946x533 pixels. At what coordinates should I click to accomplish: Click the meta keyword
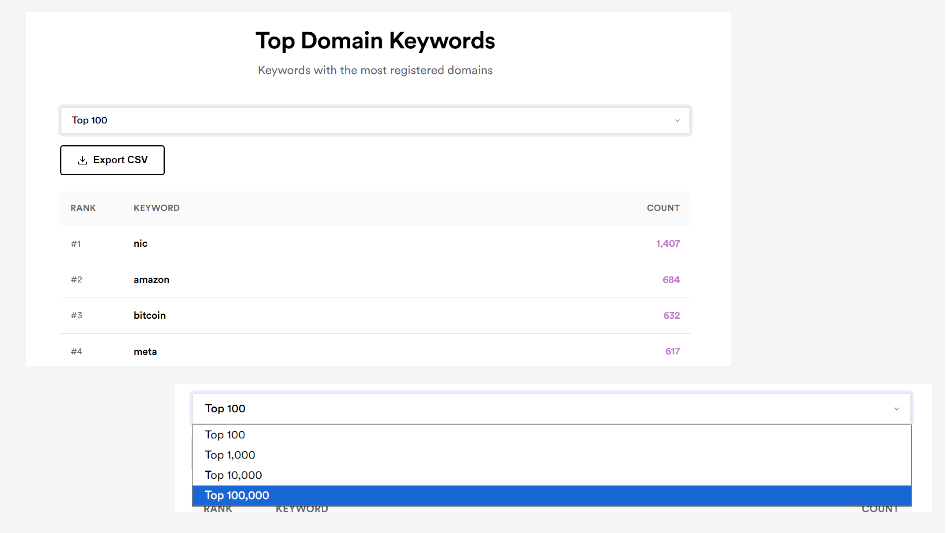click(145, 352)
